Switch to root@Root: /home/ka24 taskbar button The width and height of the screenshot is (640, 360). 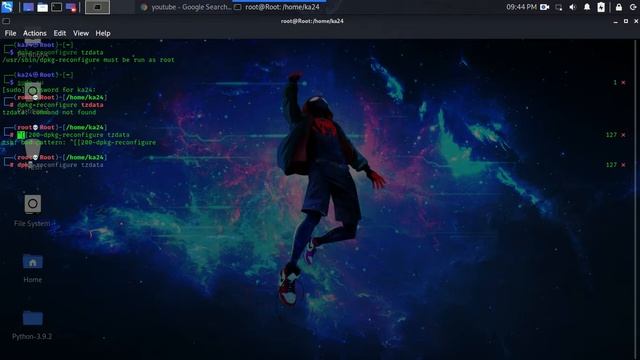(x=278, y=7)
